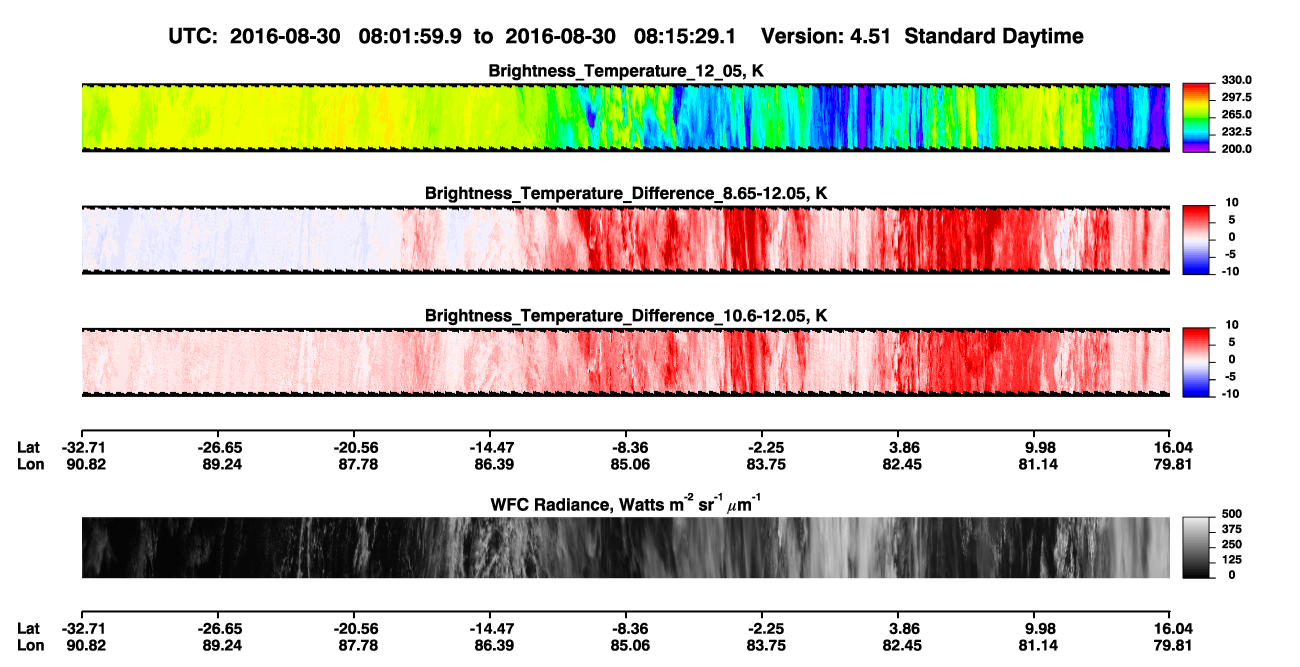This screenshot has width=1300, height=667.
Task: Click the -10 label of 10.6-12.05 color bar
Action: click(x=1231, y=394)
